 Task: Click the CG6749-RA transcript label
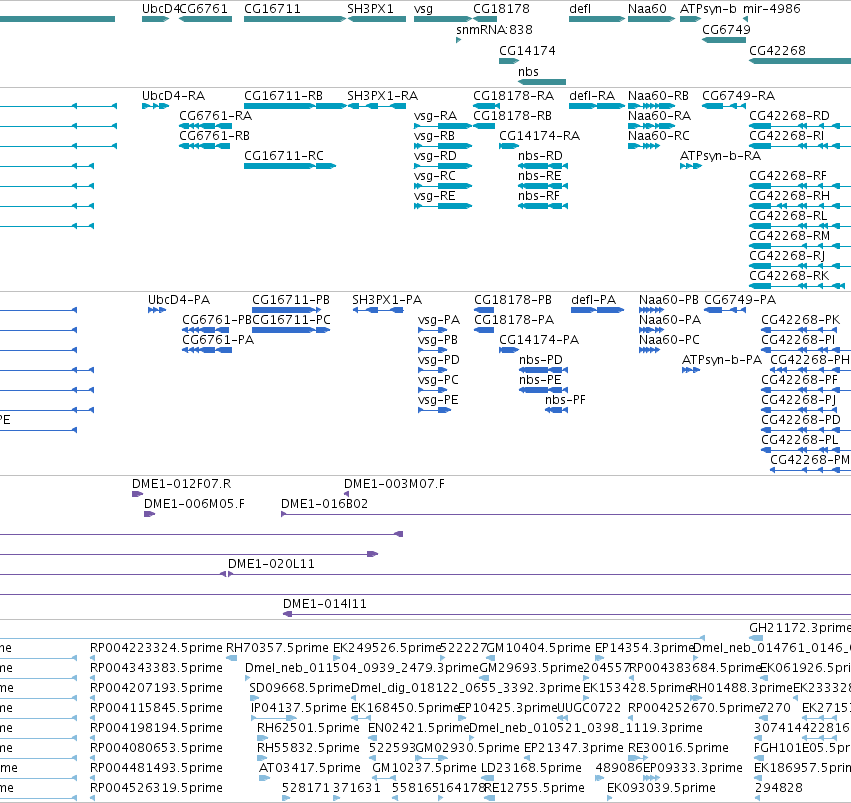738,95
